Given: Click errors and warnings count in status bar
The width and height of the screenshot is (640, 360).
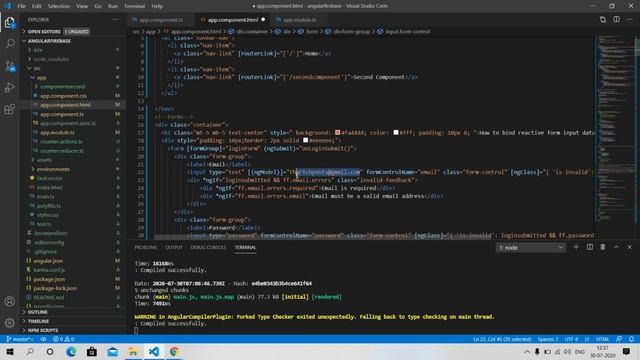Looking at the screenshot, I should click(x=63, y=339).
